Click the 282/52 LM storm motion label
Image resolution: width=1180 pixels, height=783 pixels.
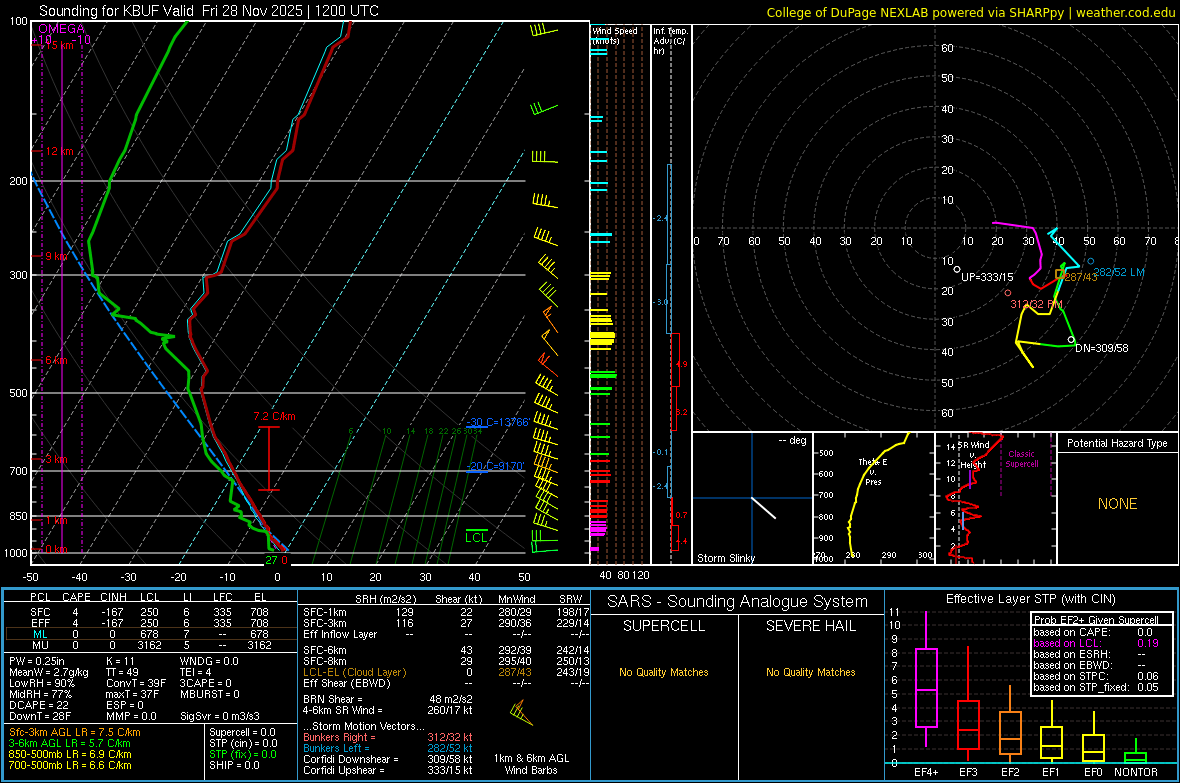tap(1118, 272)
